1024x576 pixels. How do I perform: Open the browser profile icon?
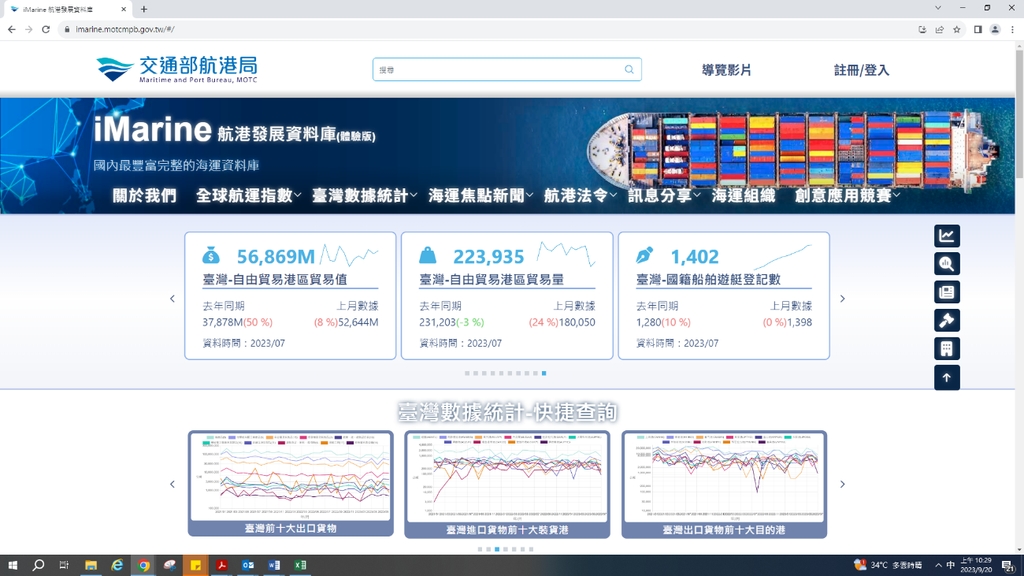(995, 29)
